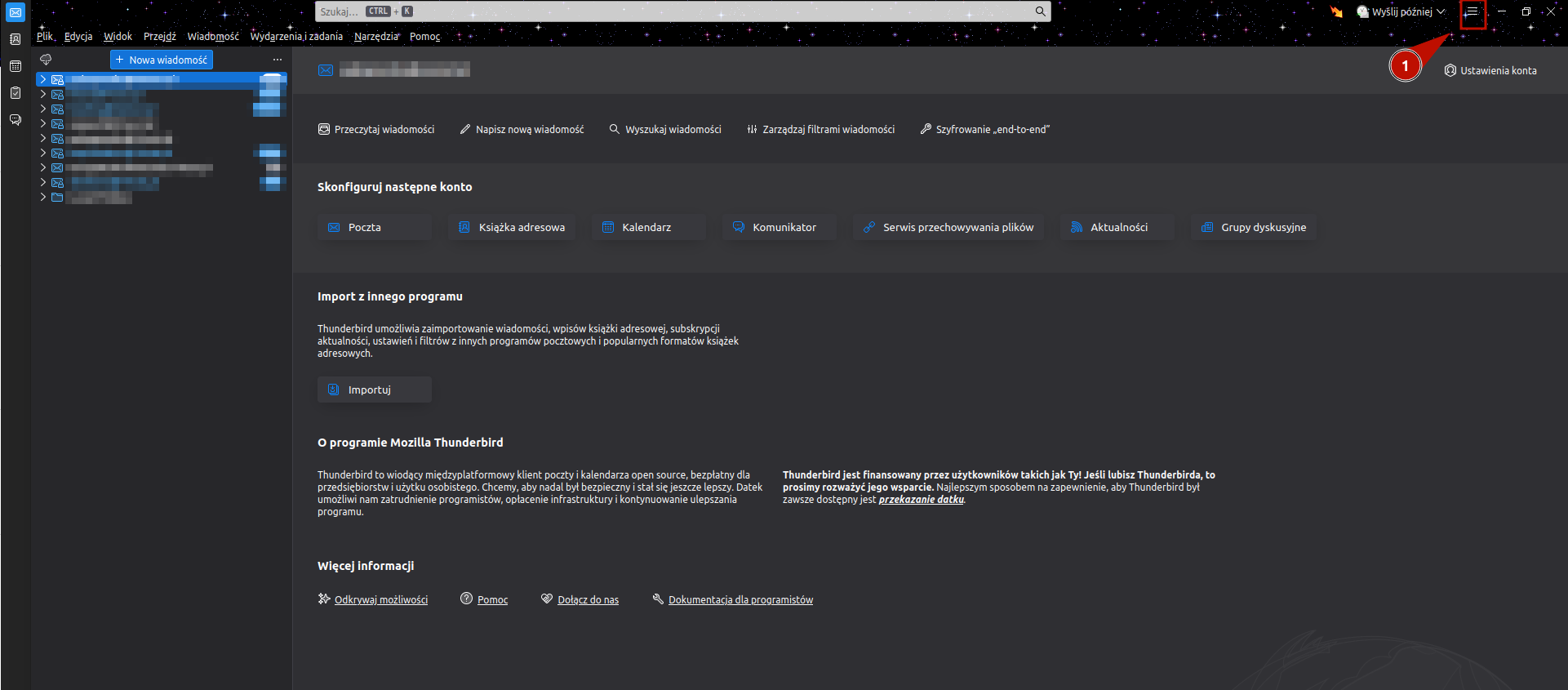Click the cloud download get-messages icon

coord(46,60)
